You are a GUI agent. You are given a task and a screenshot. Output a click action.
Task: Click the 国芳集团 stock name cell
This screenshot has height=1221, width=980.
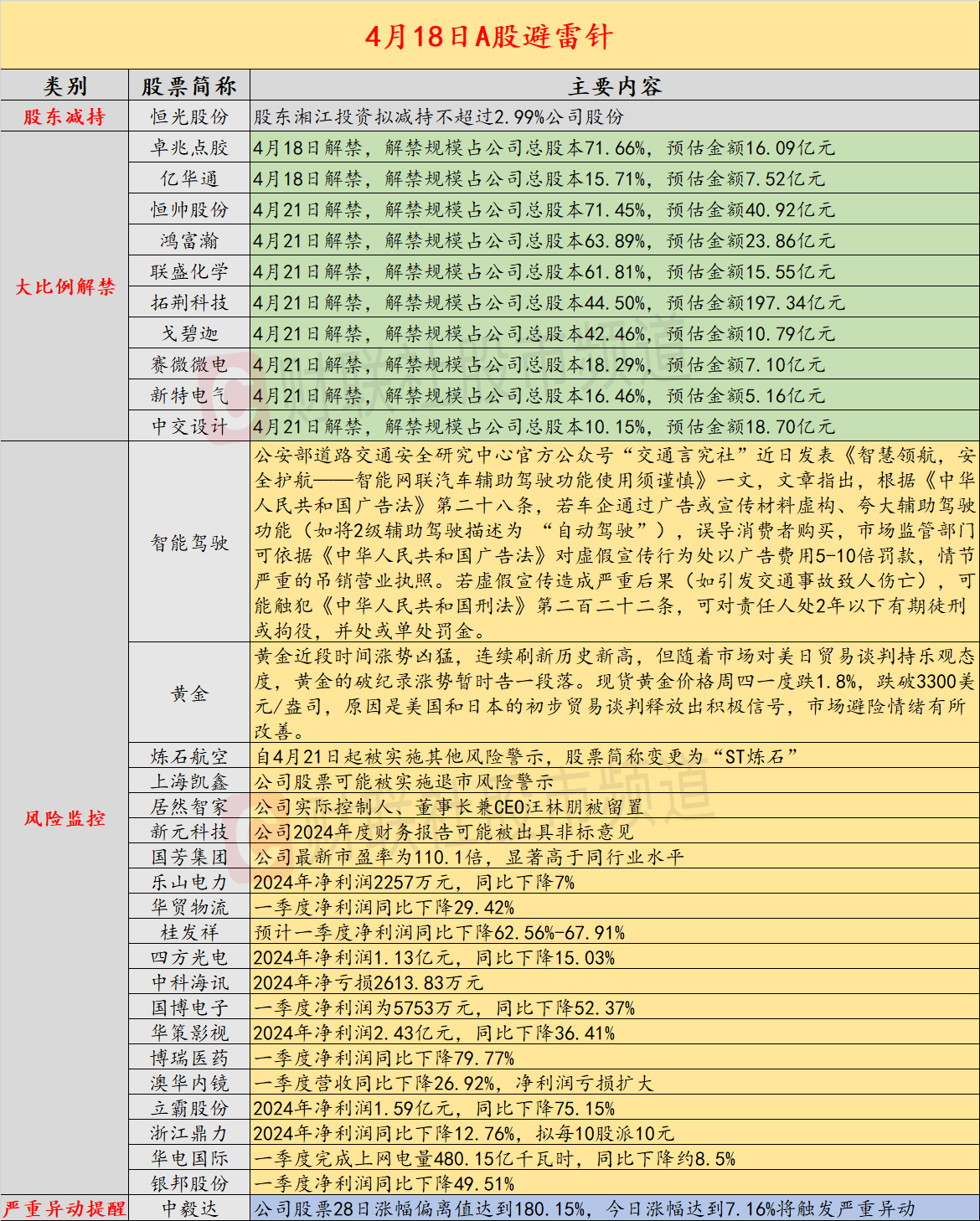click(189, 857)
